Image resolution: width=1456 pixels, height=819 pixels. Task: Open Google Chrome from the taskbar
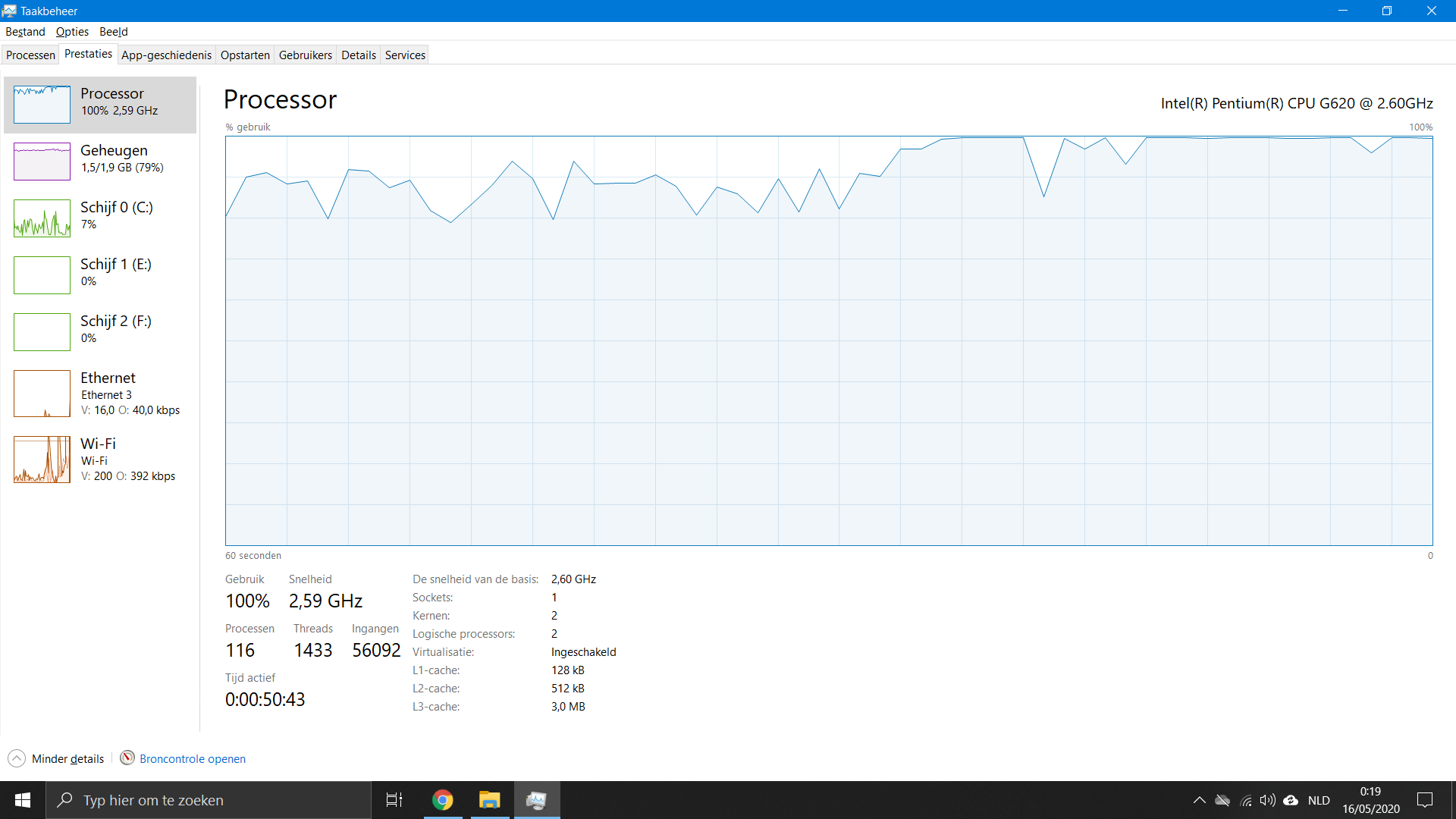(x=442, y=800)
